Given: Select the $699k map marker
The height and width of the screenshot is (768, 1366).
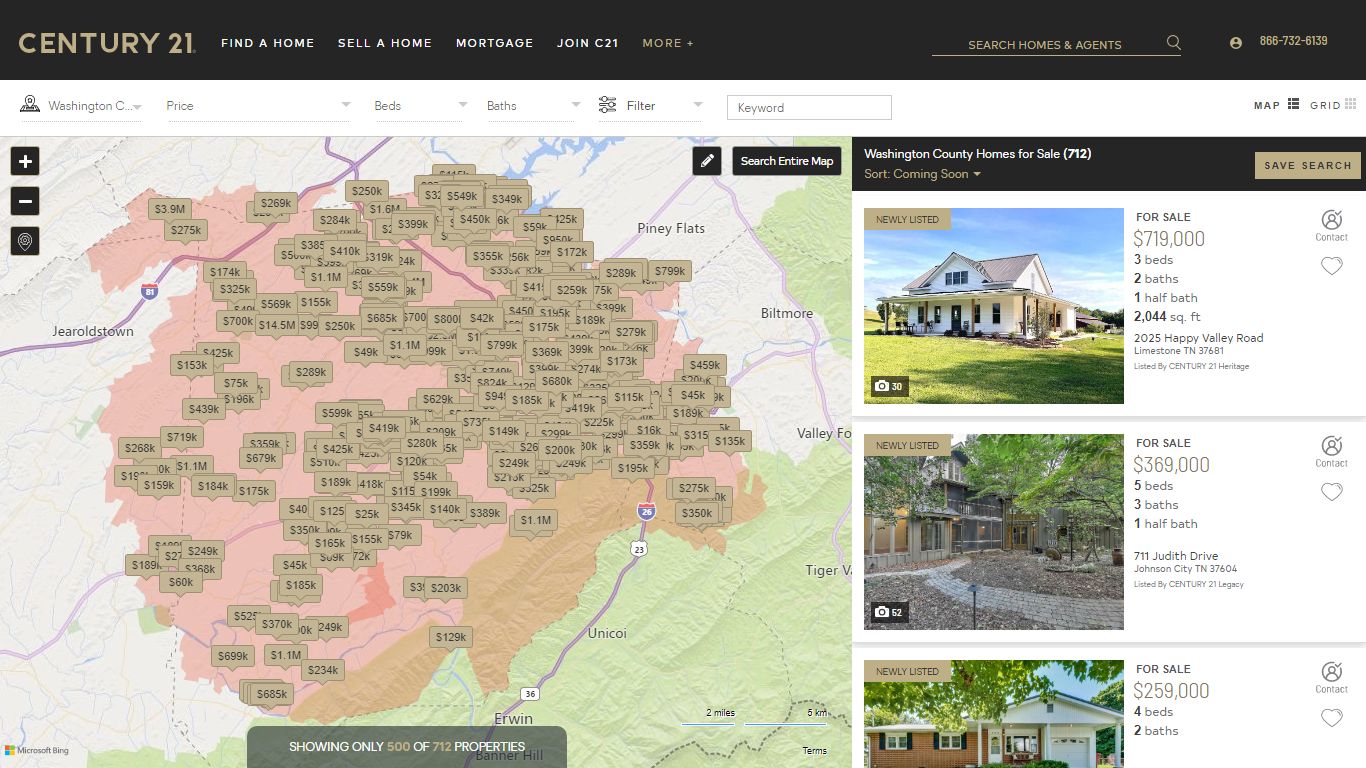Looking at the screenshot, I should coord(232,657).
